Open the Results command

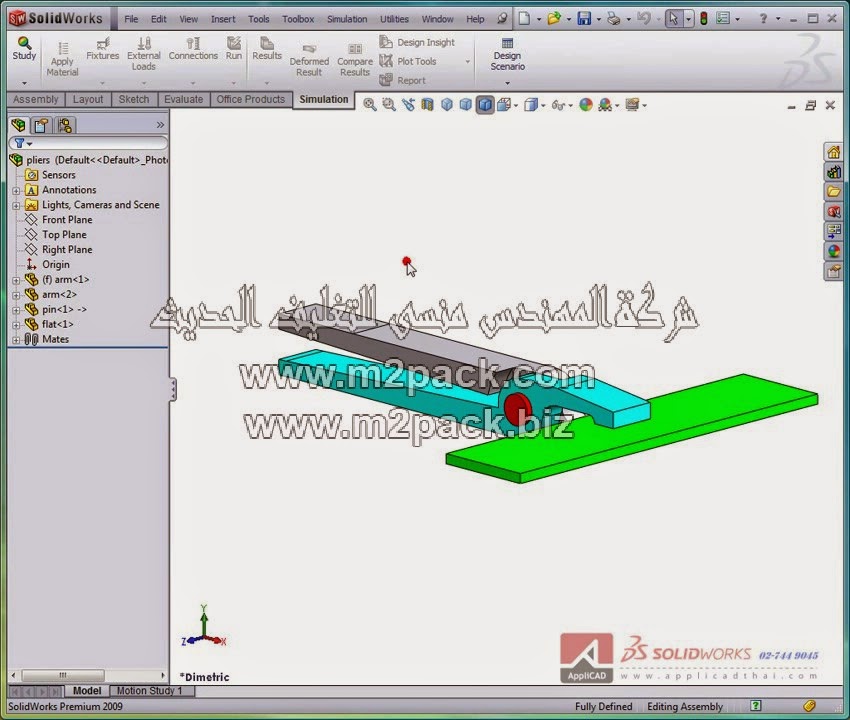click(x=267, y=49)
